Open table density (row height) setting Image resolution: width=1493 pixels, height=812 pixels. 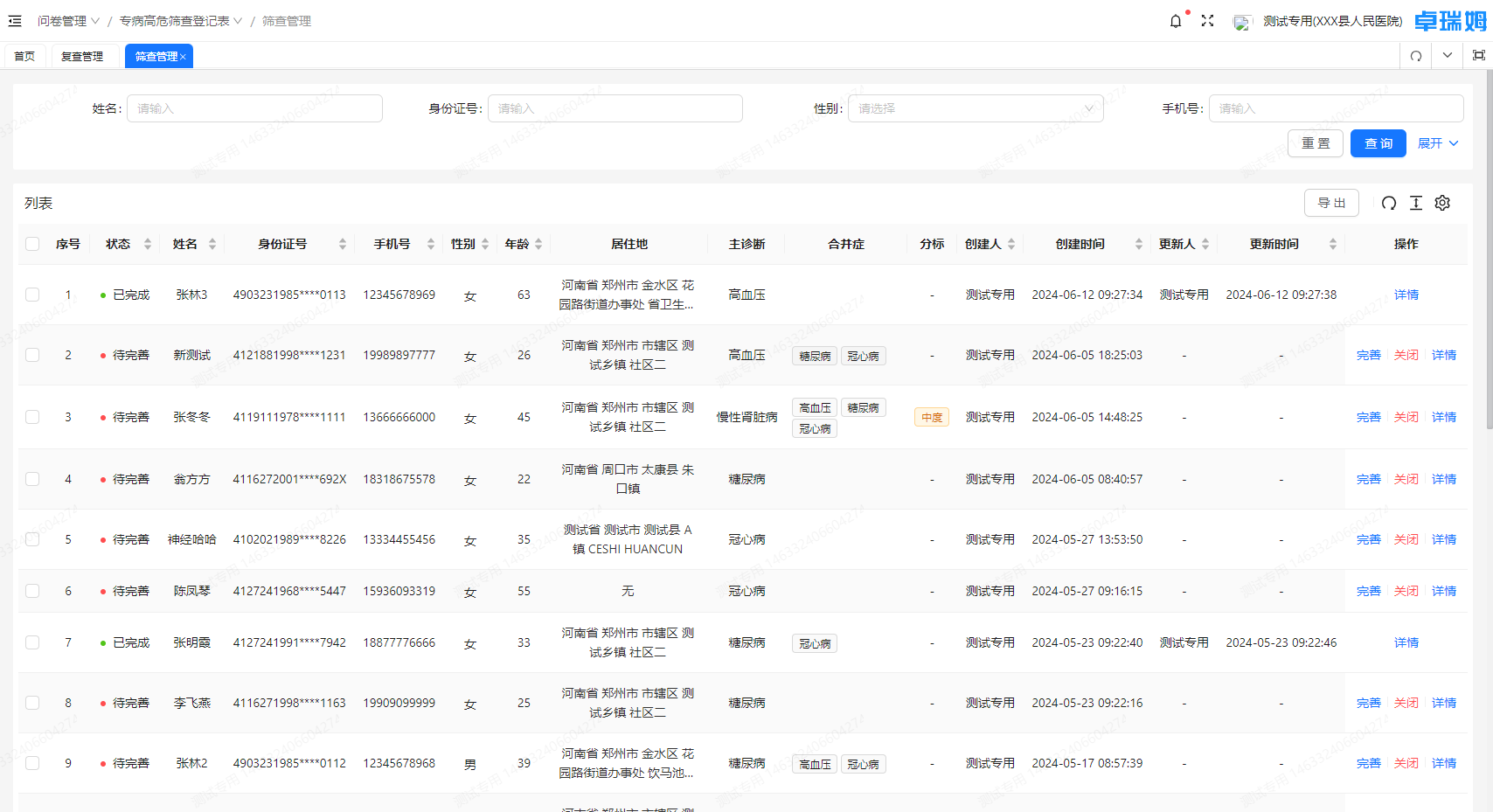(x=1416, y=203)
